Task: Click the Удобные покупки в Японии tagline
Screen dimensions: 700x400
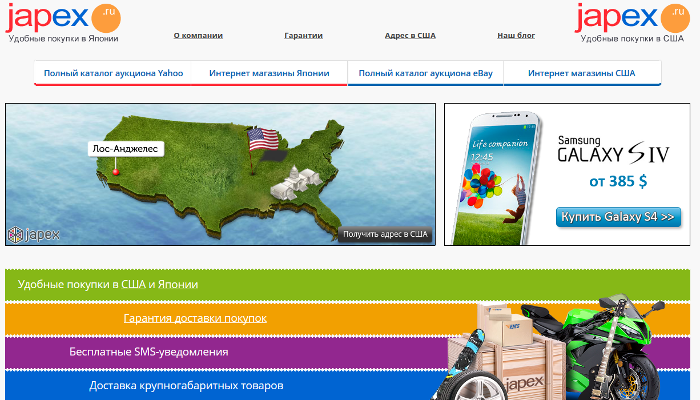Action: 63,39
